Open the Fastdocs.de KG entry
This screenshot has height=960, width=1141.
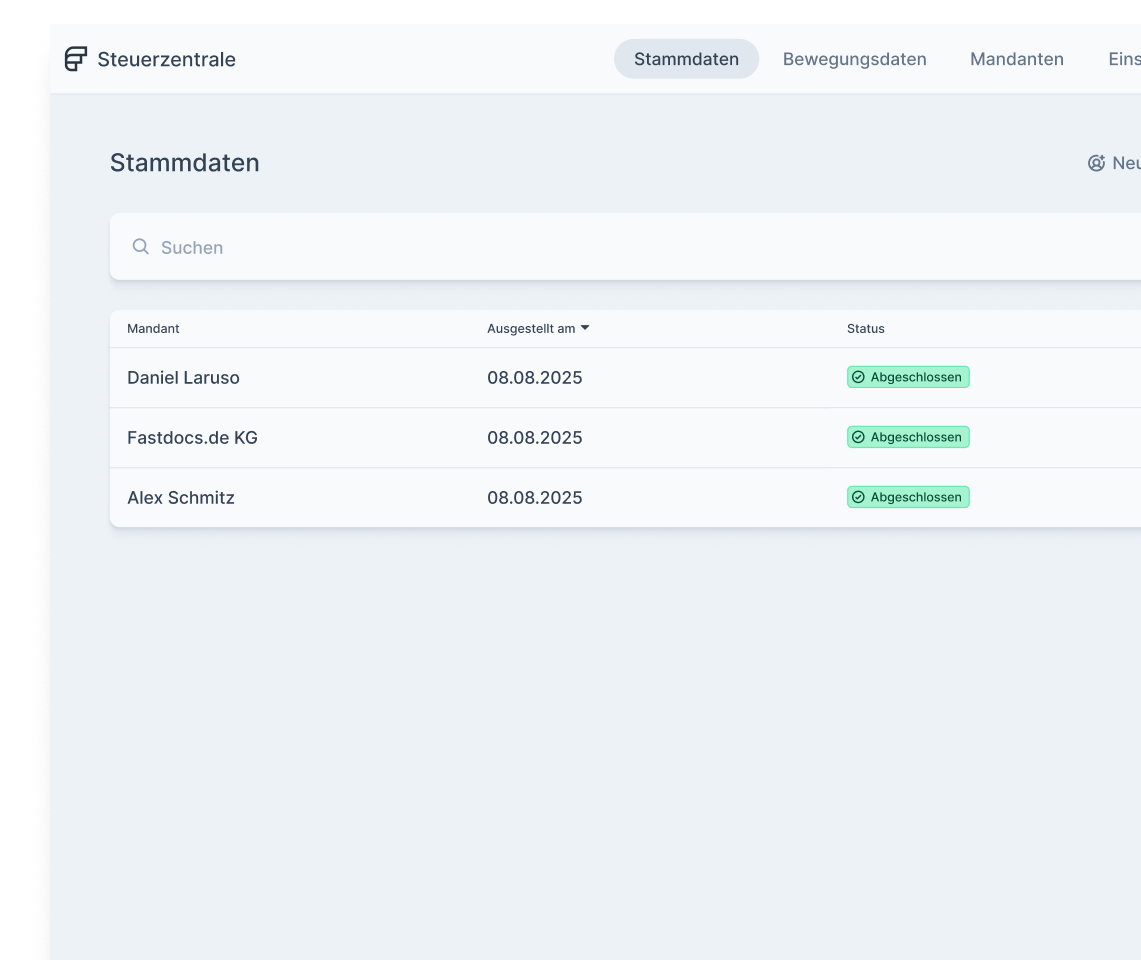pos(192,438)
